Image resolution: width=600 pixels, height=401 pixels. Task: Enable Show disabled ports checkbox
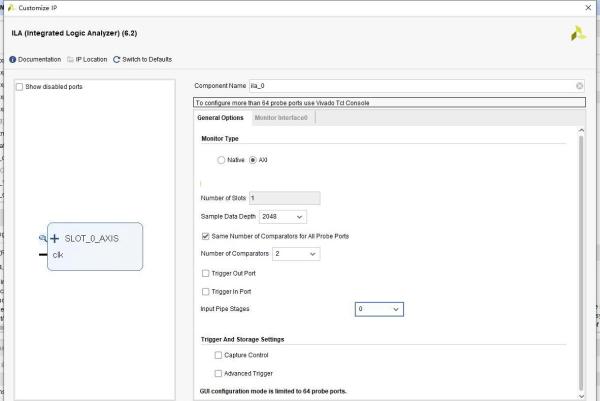click(20, 87)
